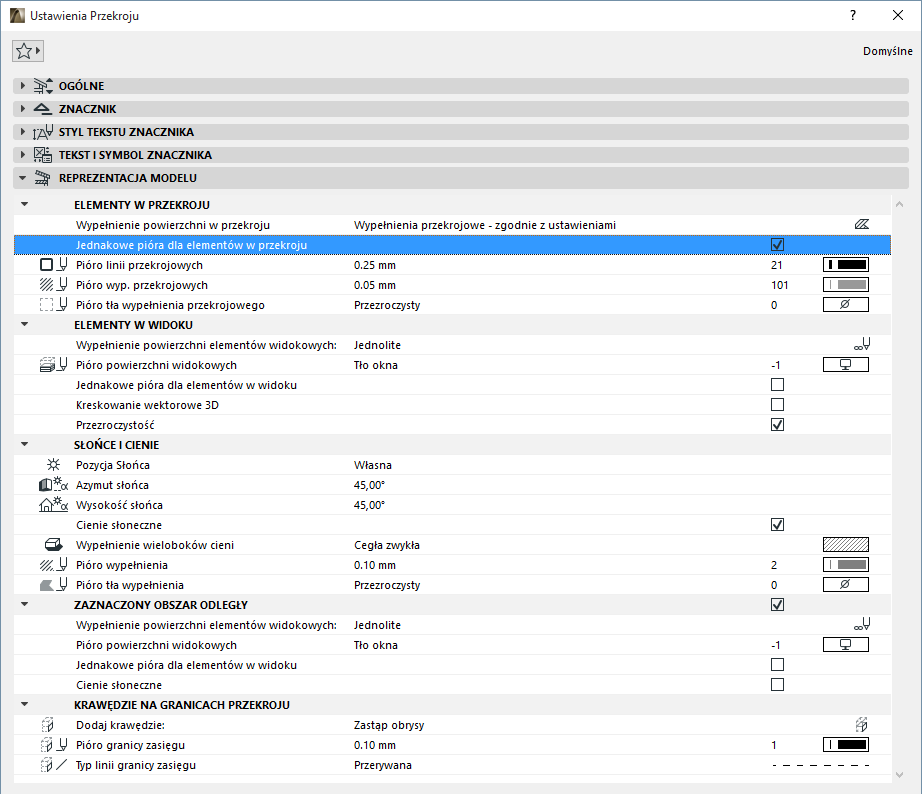This screenshot has height=794, width=922.
Task: Click the Pióro powierzchni widokowych icon in ELEMENTY W WIDOKU
Action: tap(54, 365)
